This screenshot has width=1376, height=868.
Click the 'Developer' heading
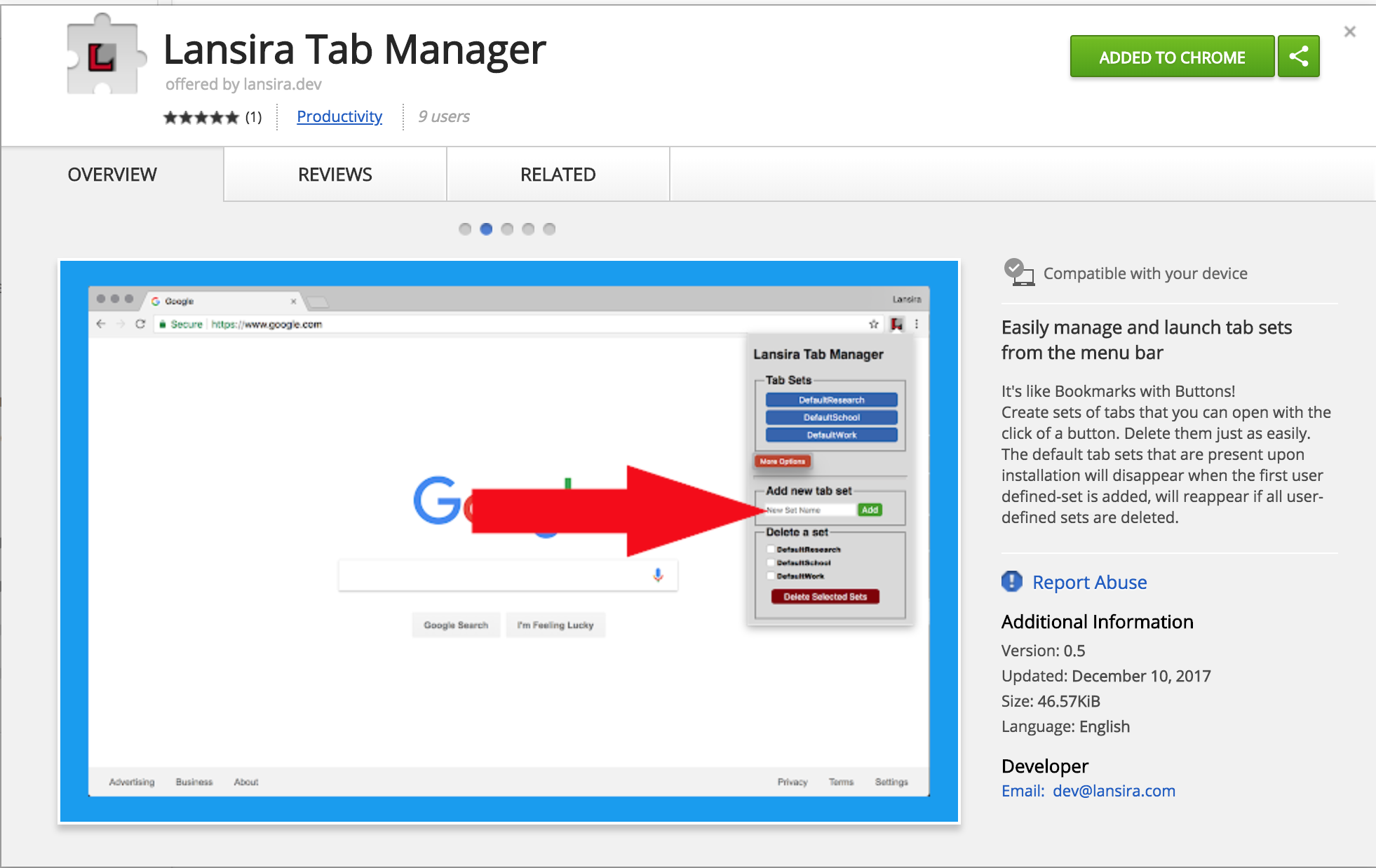coord(1044,766)
